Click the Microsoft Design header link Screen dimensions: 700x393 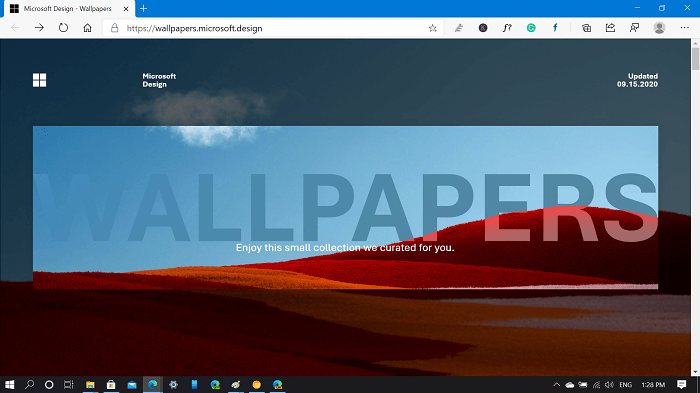tap(159, 80)
